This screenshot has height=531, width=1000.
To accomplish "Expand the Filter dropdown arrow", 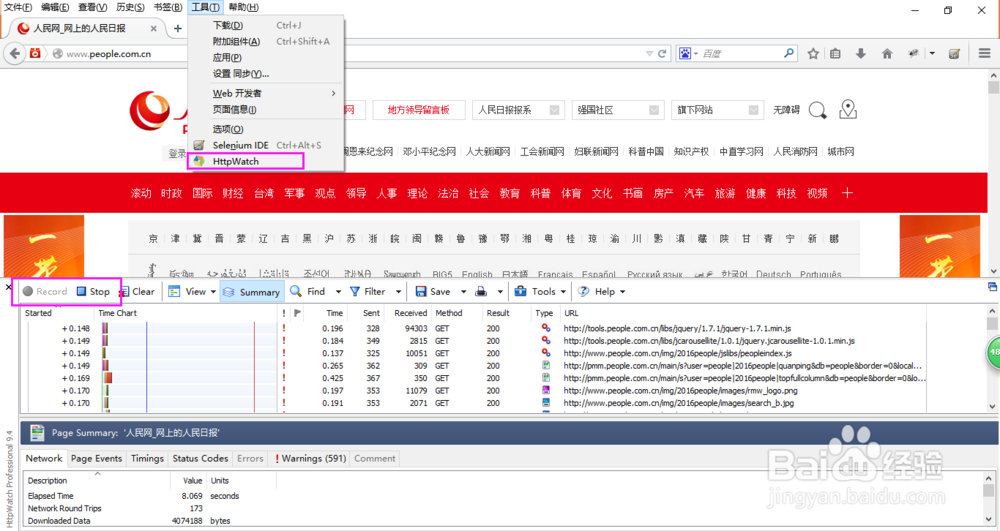I will [399, 291].
